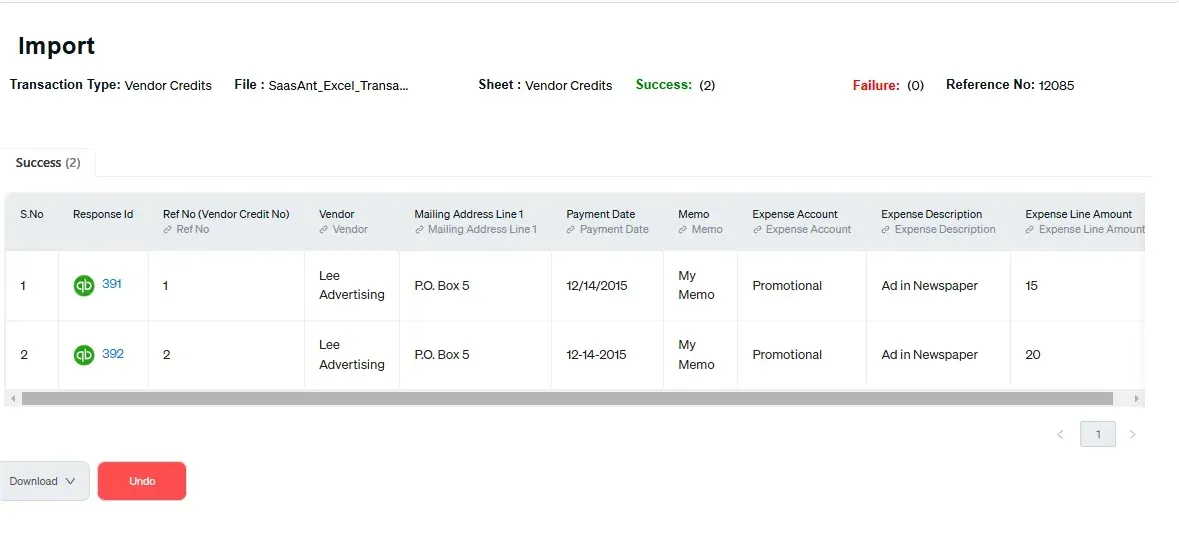Click link icon under Payment Date header

pyautogui.click(x=571, y=230)
